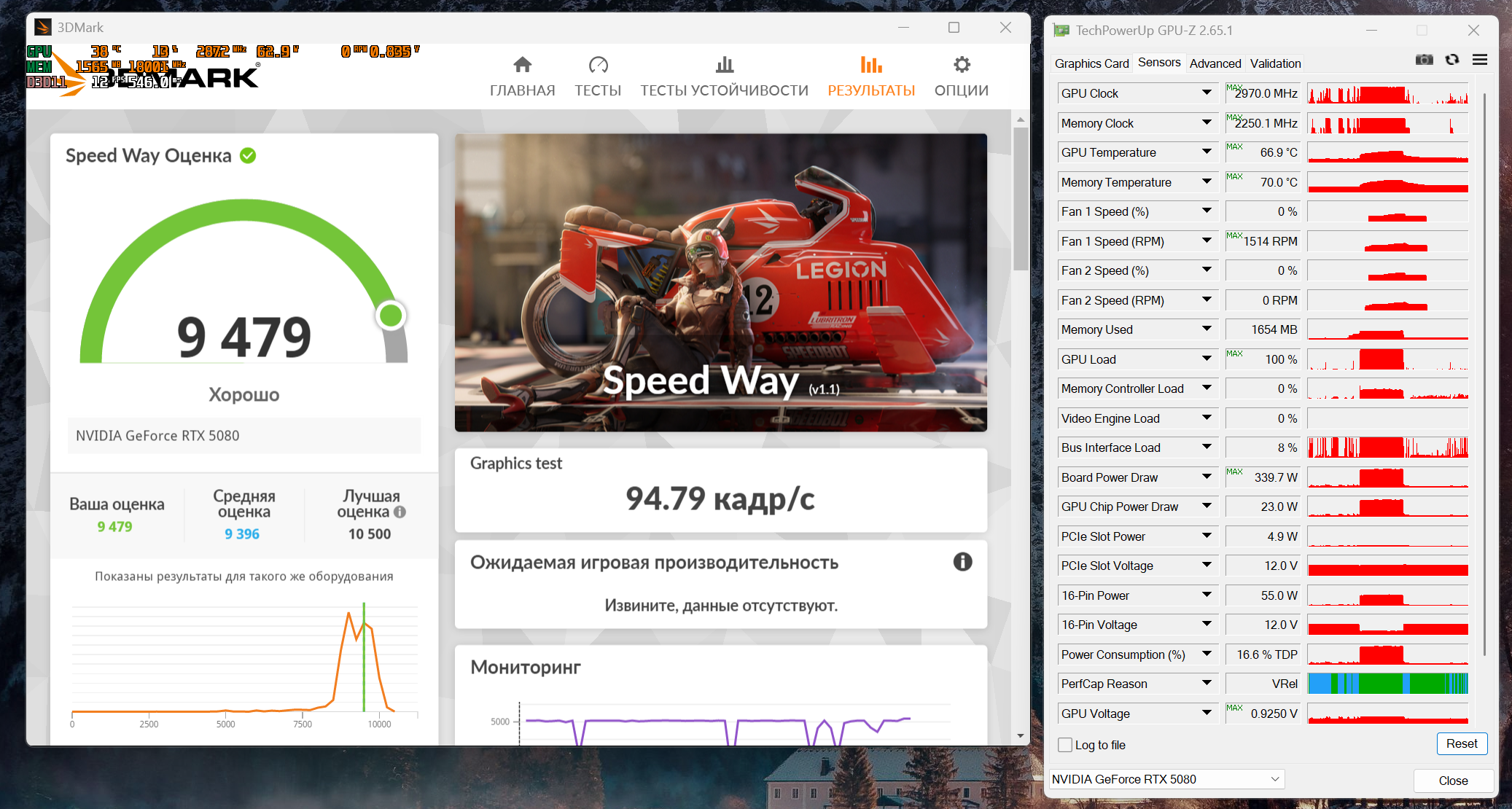Open Тесты устойчивости bar chart icon
The image size is (1512, 809).
(x=724, y=66)
